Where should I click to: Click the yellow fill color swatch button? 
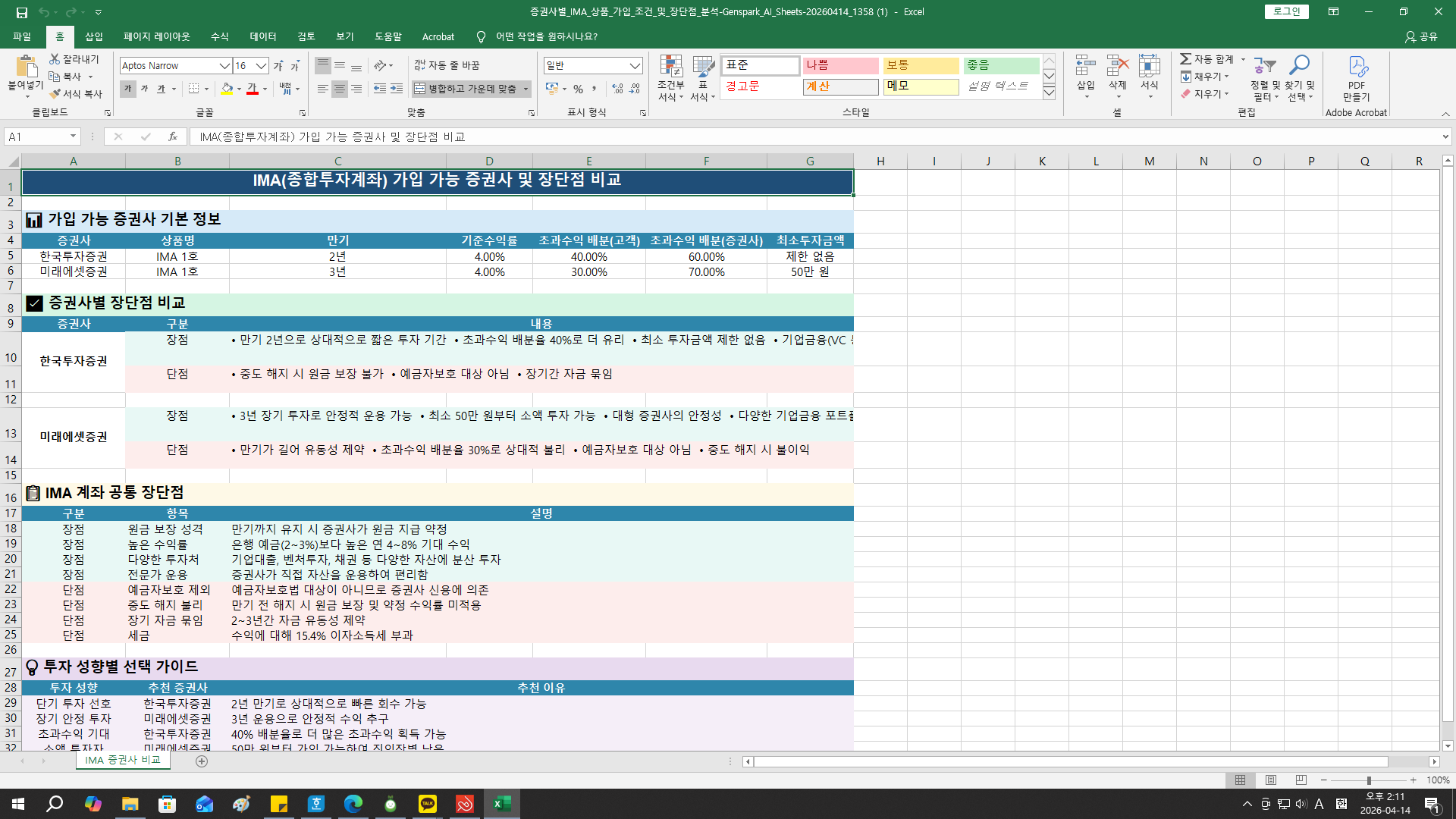[227, 89]
